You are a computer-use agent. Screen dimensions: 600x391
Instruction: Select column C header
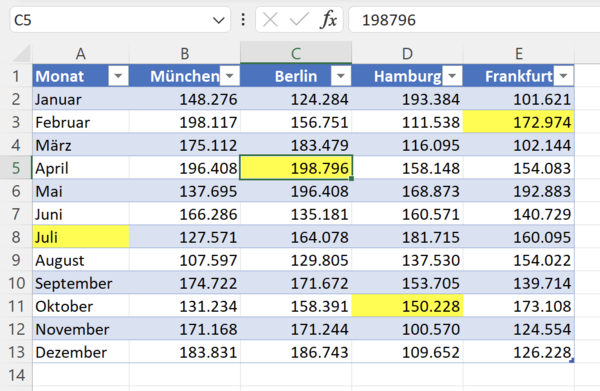pos(296,53)
